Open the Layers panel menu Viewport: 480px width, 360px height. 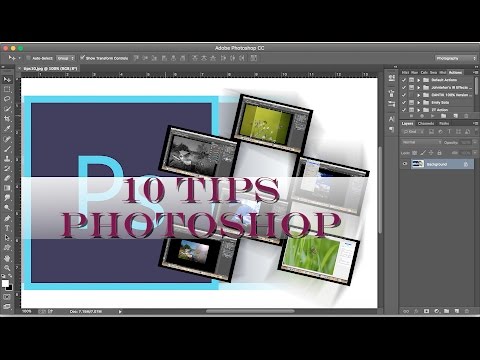pyautogui.click(x=475, y=123)
